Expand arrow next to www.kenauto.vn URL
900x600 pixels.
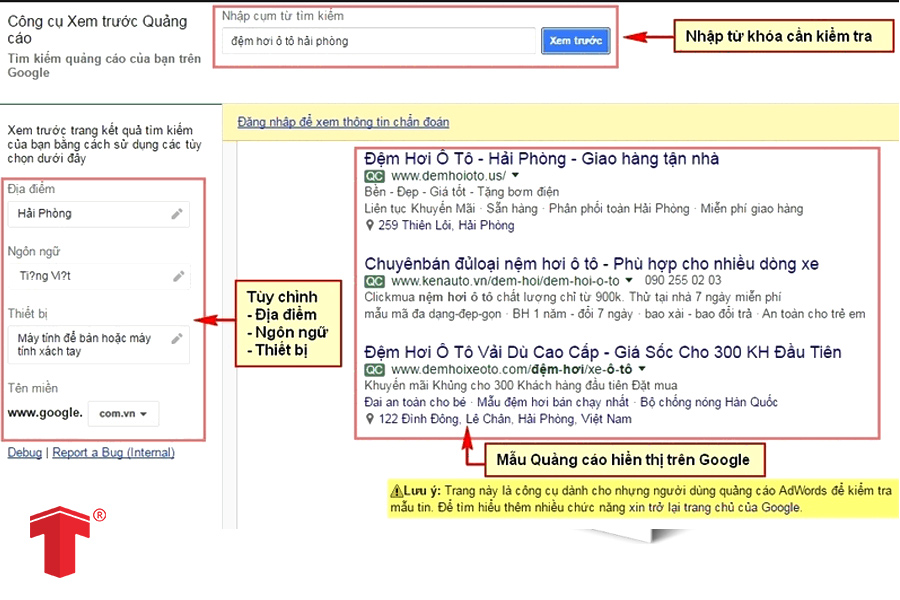coord(629,280)
